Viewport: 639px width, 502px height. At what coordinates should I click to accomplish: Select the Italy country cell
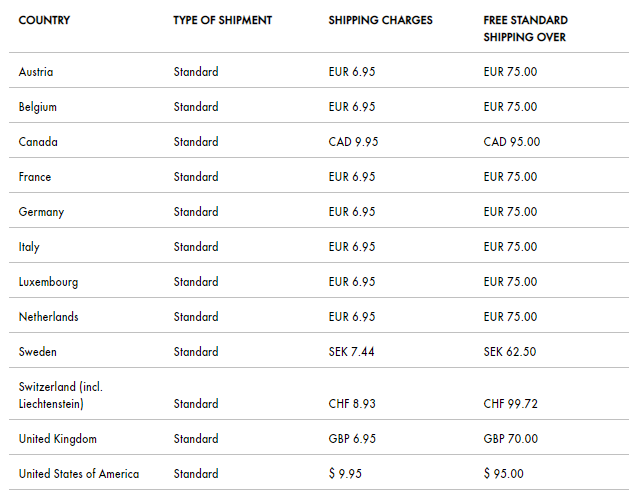point(29,247)
